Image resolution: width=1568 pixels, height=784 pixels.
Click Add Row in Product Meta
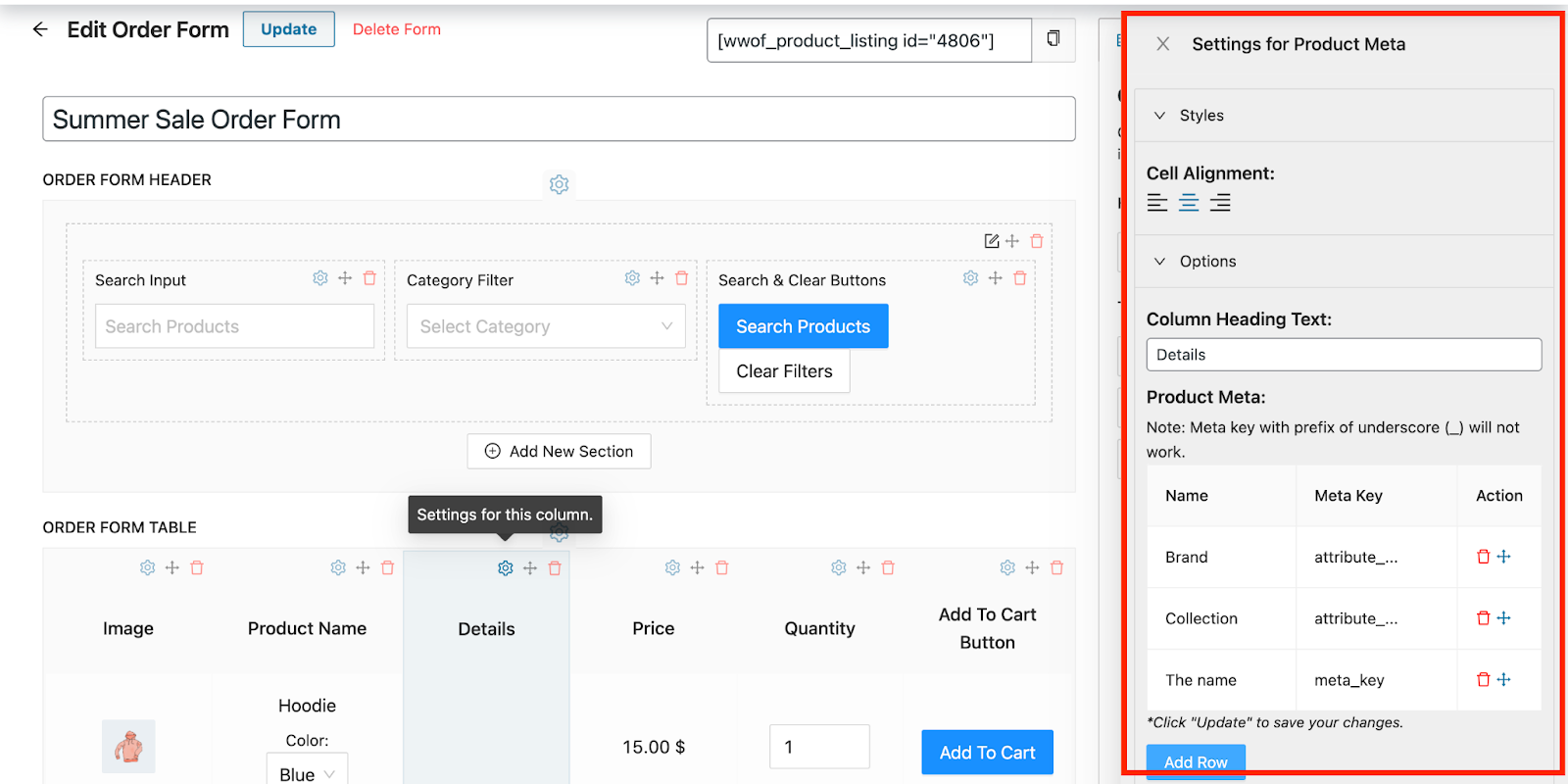coord(1196,762)
